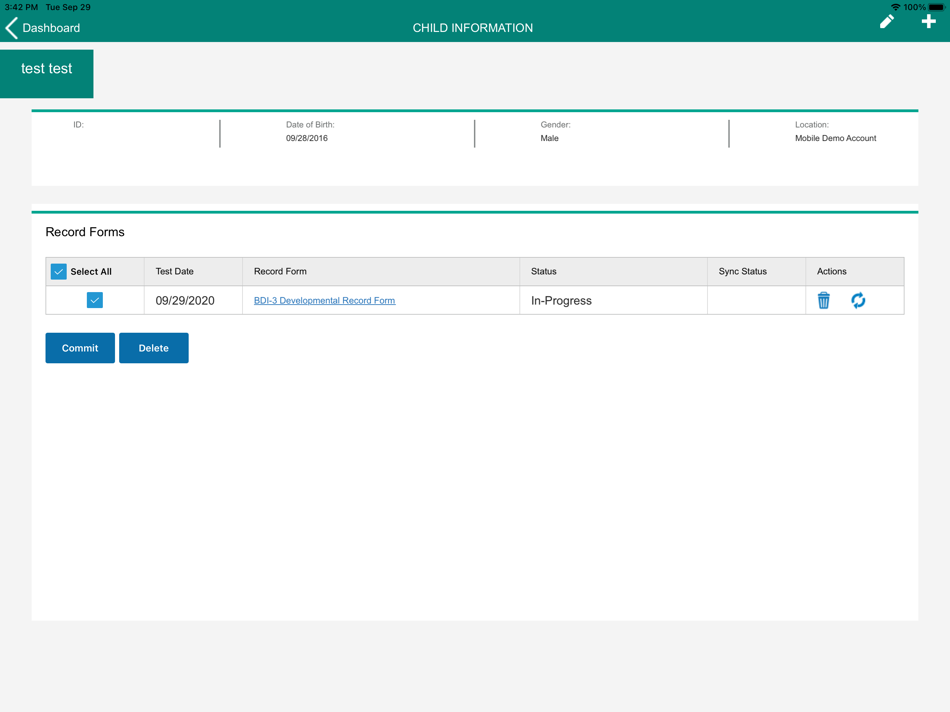
Task: Click the Mobile Demo Account location
Action: (835, 138)
